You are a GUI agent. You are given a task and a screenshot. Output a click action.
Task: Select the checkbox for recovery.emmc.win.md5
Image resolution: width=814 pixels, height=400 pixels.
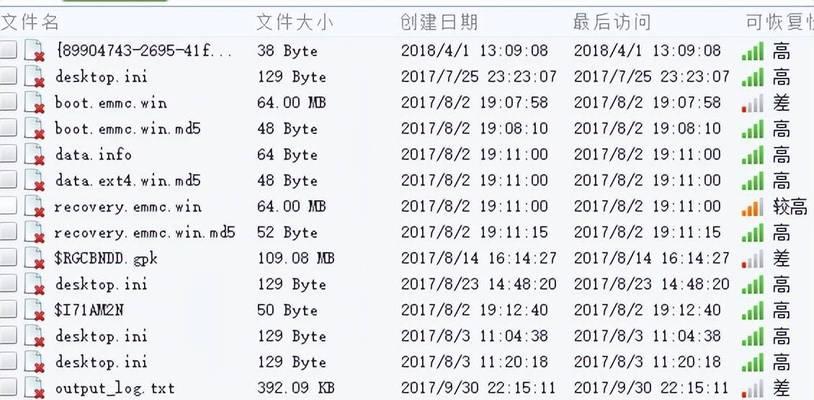point(8,231)
